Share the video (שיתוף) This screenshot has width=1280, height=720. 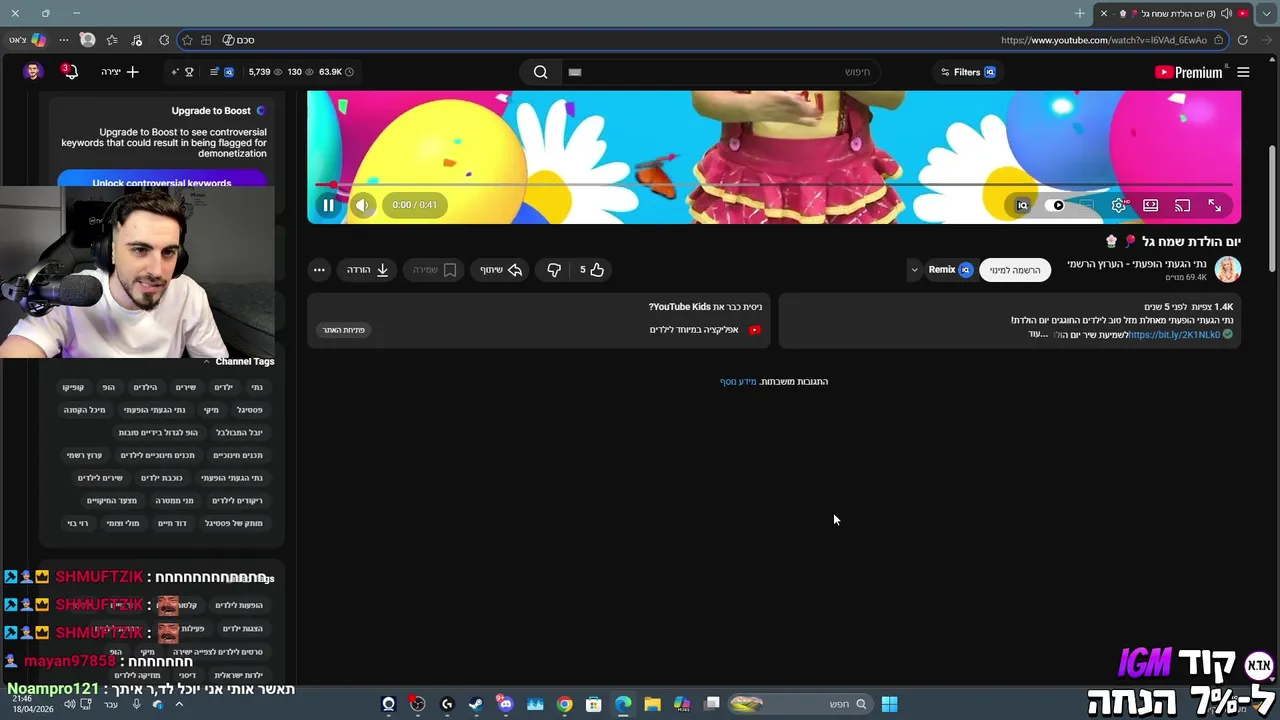(501, 270)
